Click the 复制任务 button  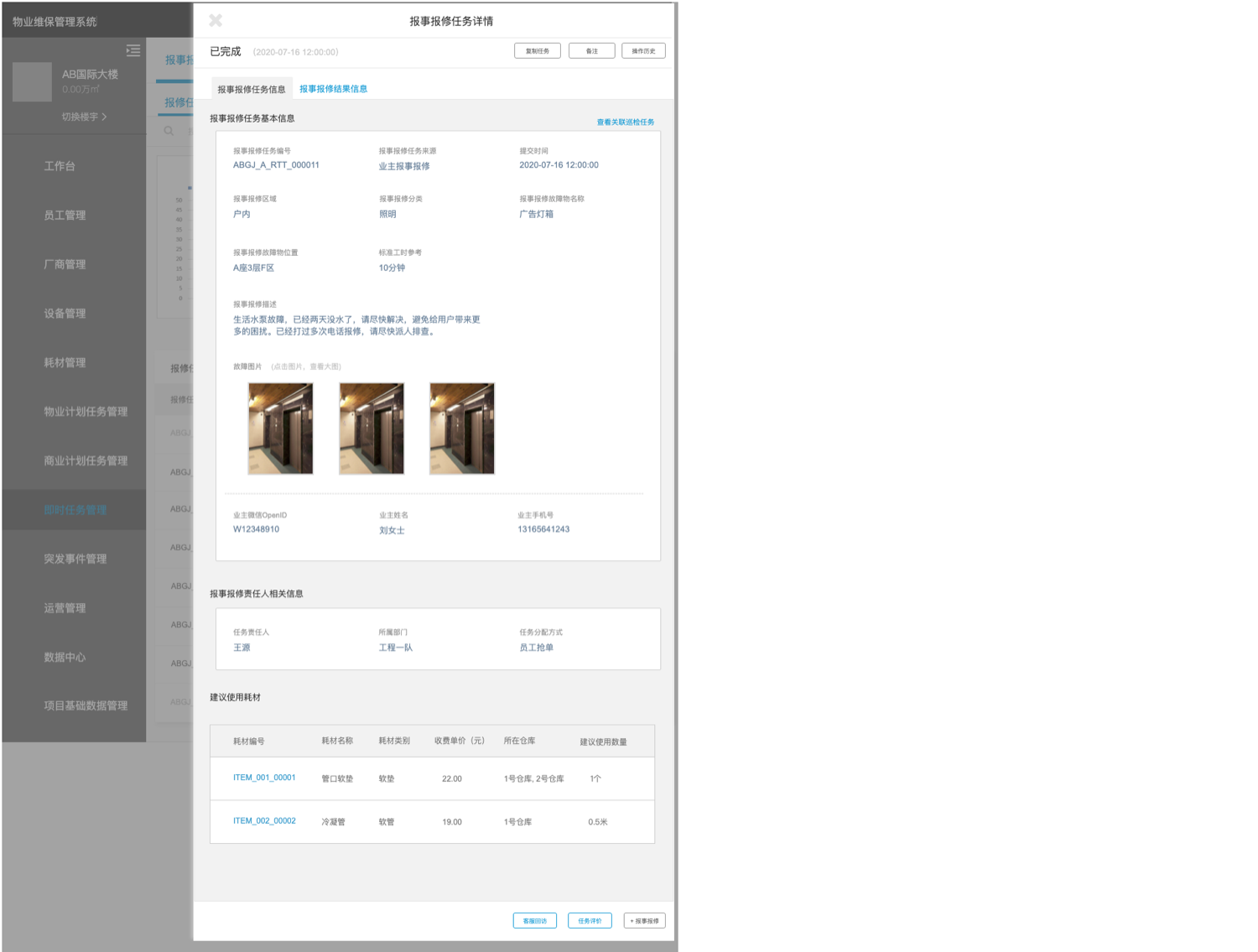[x=538, y=51]
